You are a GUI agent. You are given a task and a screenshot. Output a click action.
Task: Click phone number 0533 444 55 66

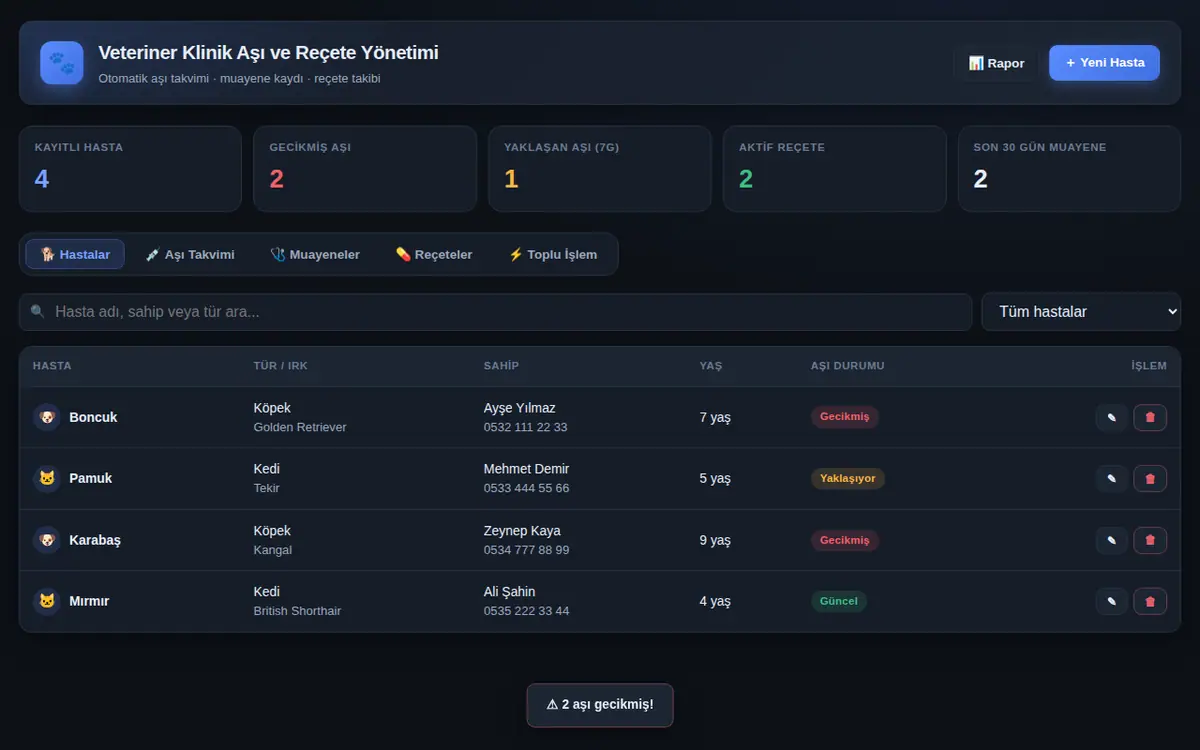[x=526, y=488]
